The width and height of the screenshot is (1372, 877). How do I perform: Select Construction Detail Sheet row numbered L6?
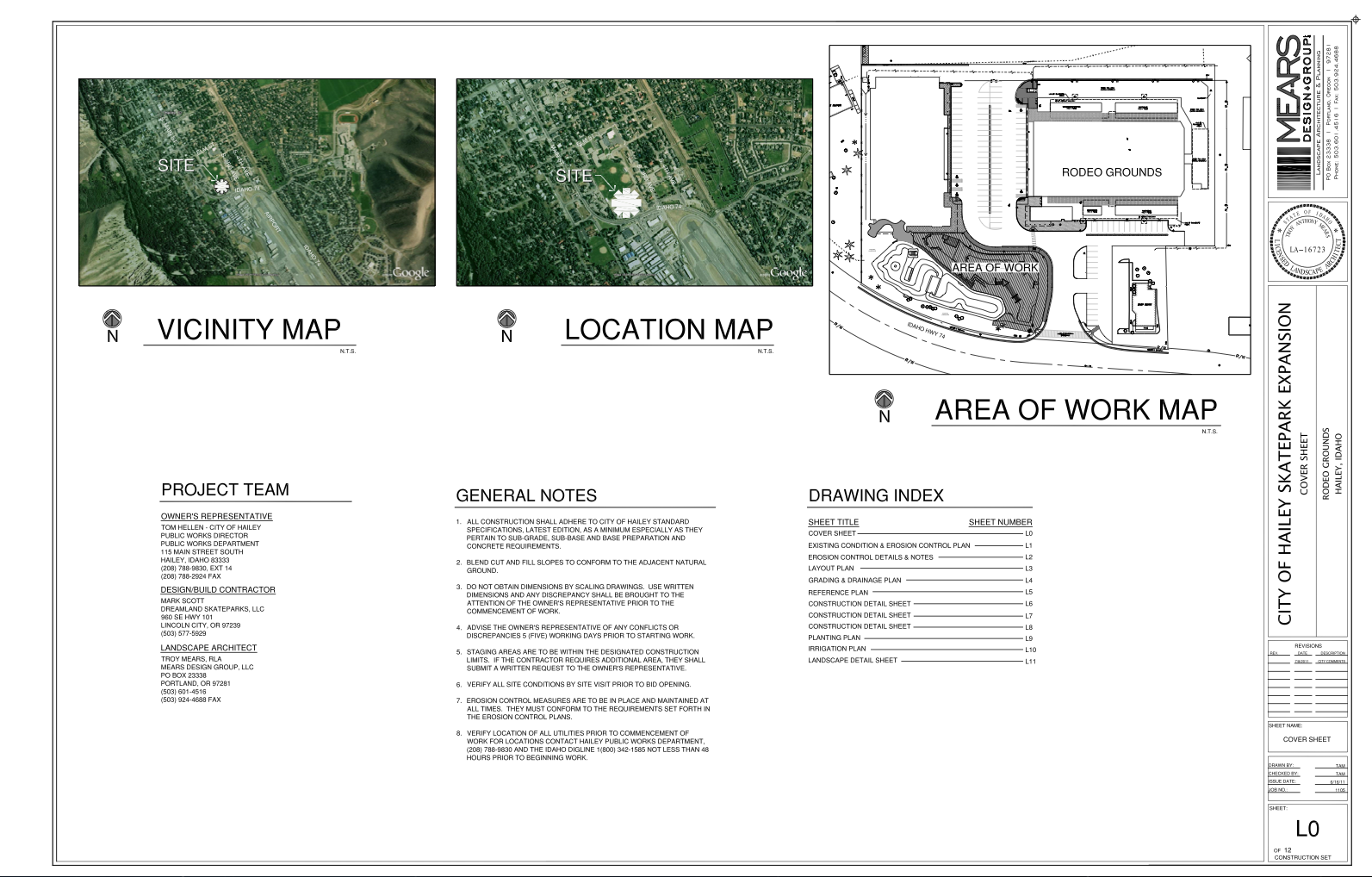[920, 604]
